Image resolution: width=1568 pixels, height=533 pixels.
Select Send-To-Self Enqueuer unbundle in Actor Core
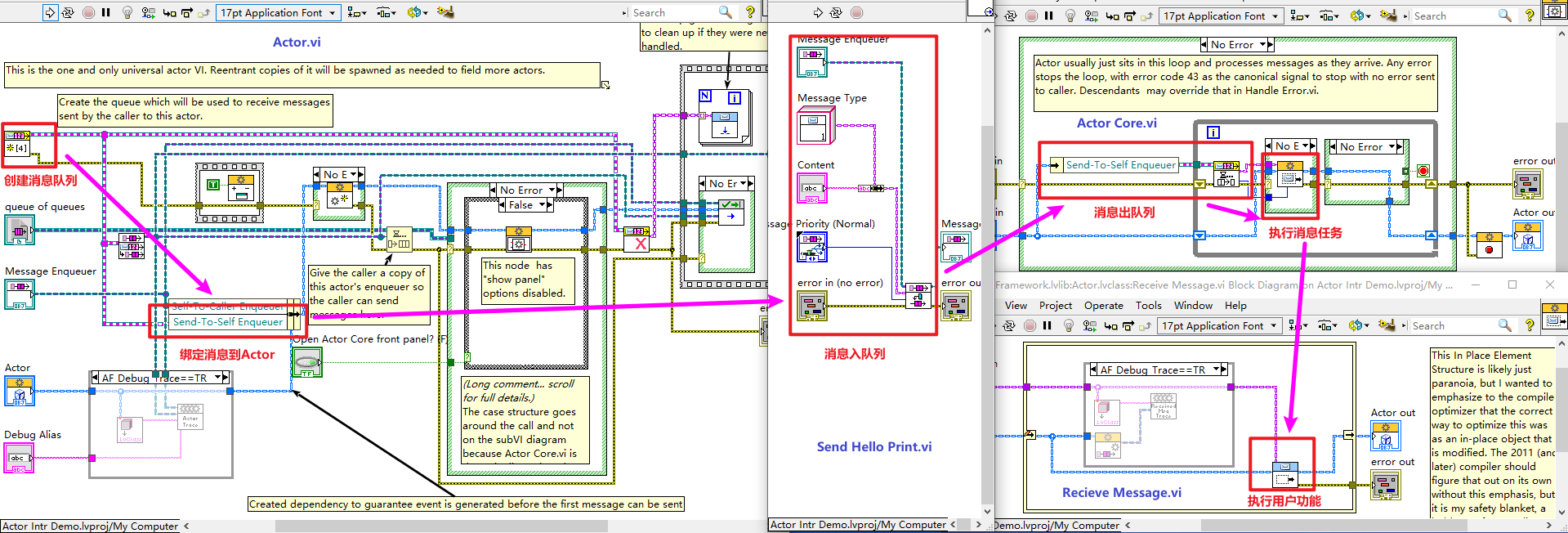[x=1121, y=164]
